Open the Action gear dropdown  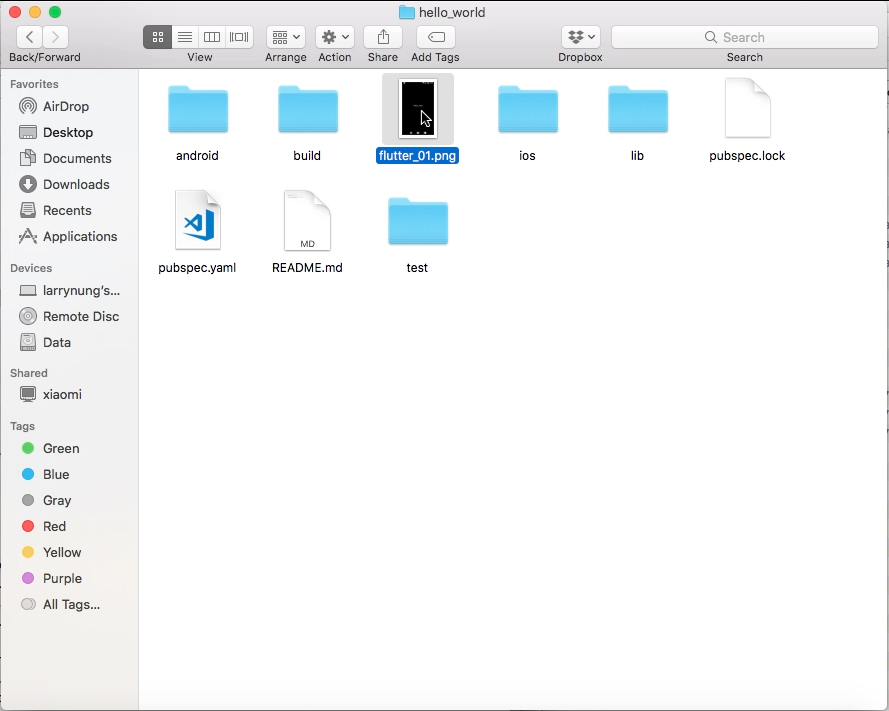[335, 37]
